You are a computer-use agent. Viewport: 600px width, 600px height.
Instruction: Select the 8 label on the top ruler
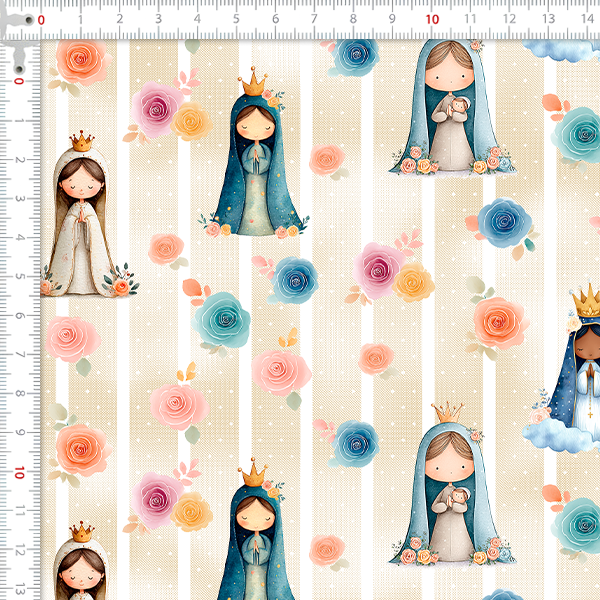[353, 19]
